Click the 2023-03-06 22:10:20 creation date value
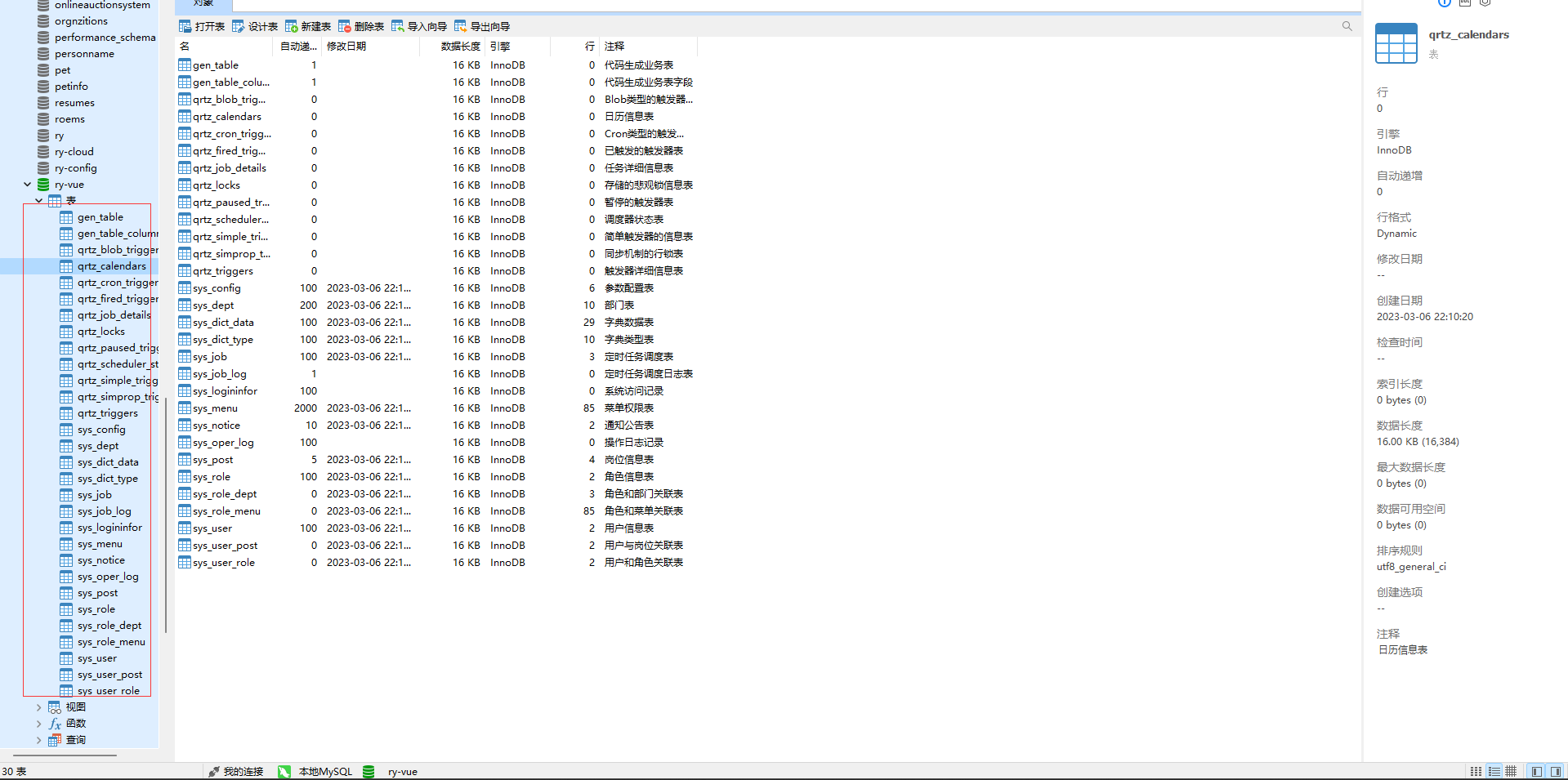This screenshot has height=780, width=1568. (1425, 317)
